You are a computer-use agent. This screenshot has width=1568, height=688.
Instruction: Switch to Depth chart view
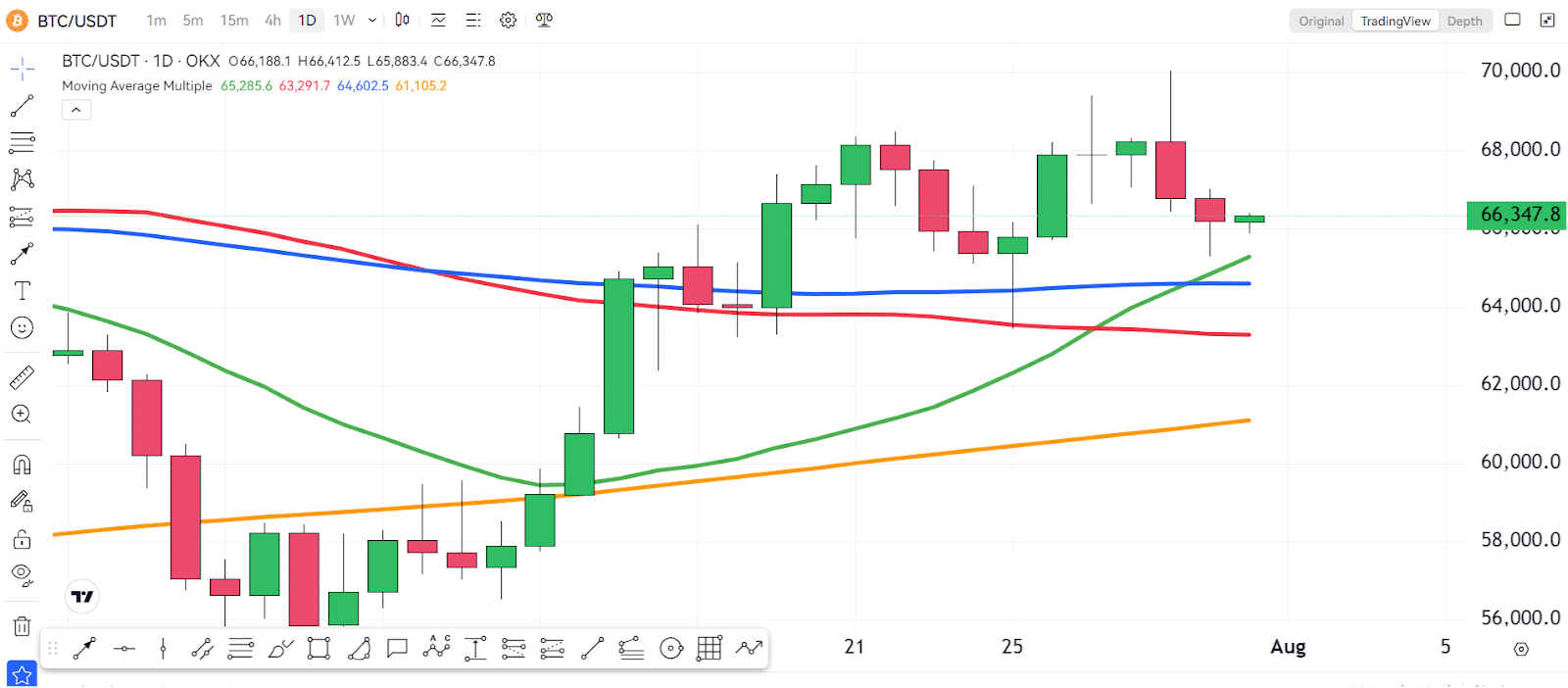(1465, 21)
